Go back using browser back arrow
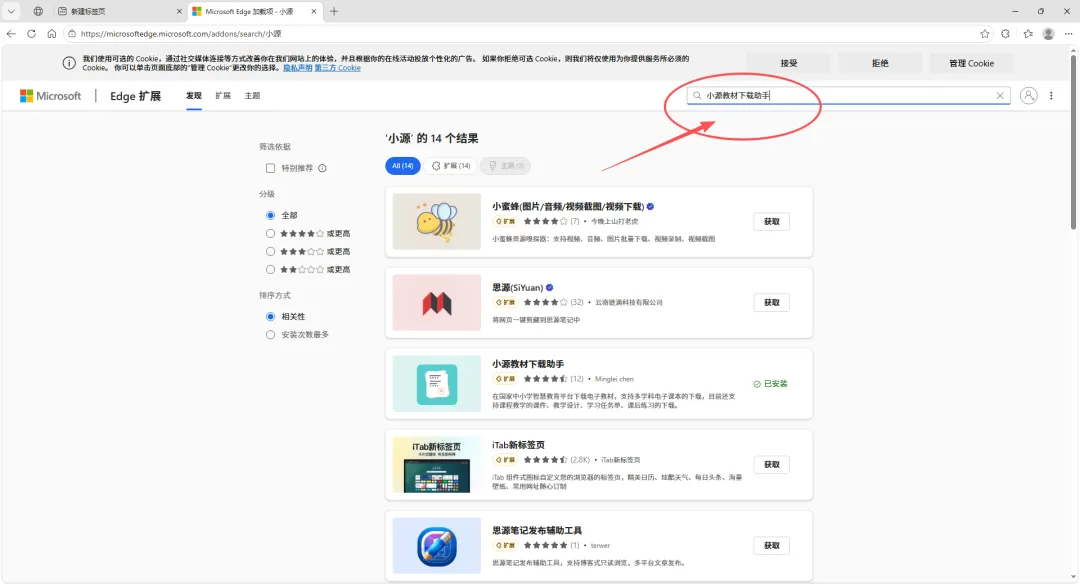 (11, 34)
